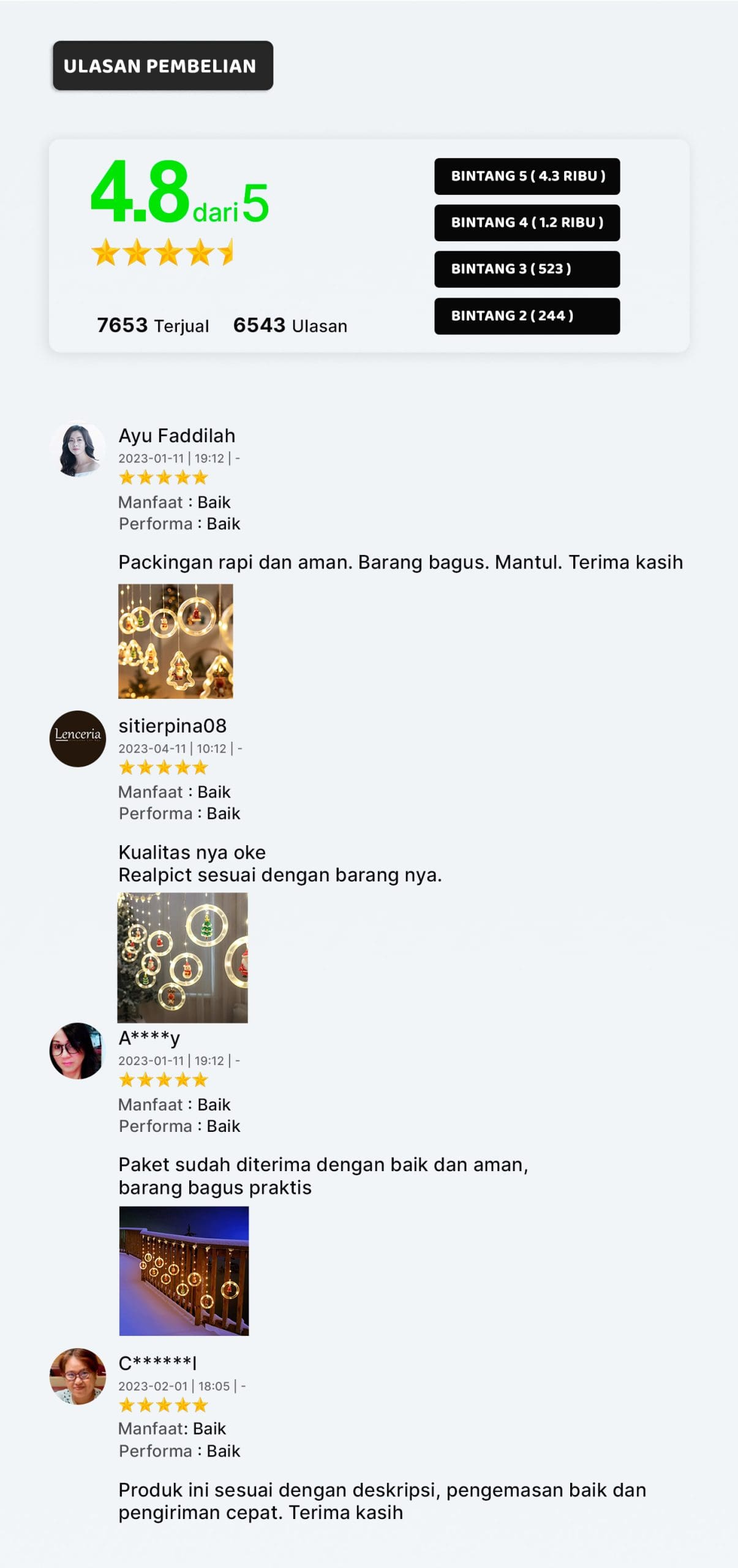The image size is (738, 1568).
Task: Click sitierpina08's five-star rating
Action: coord(163,767)
